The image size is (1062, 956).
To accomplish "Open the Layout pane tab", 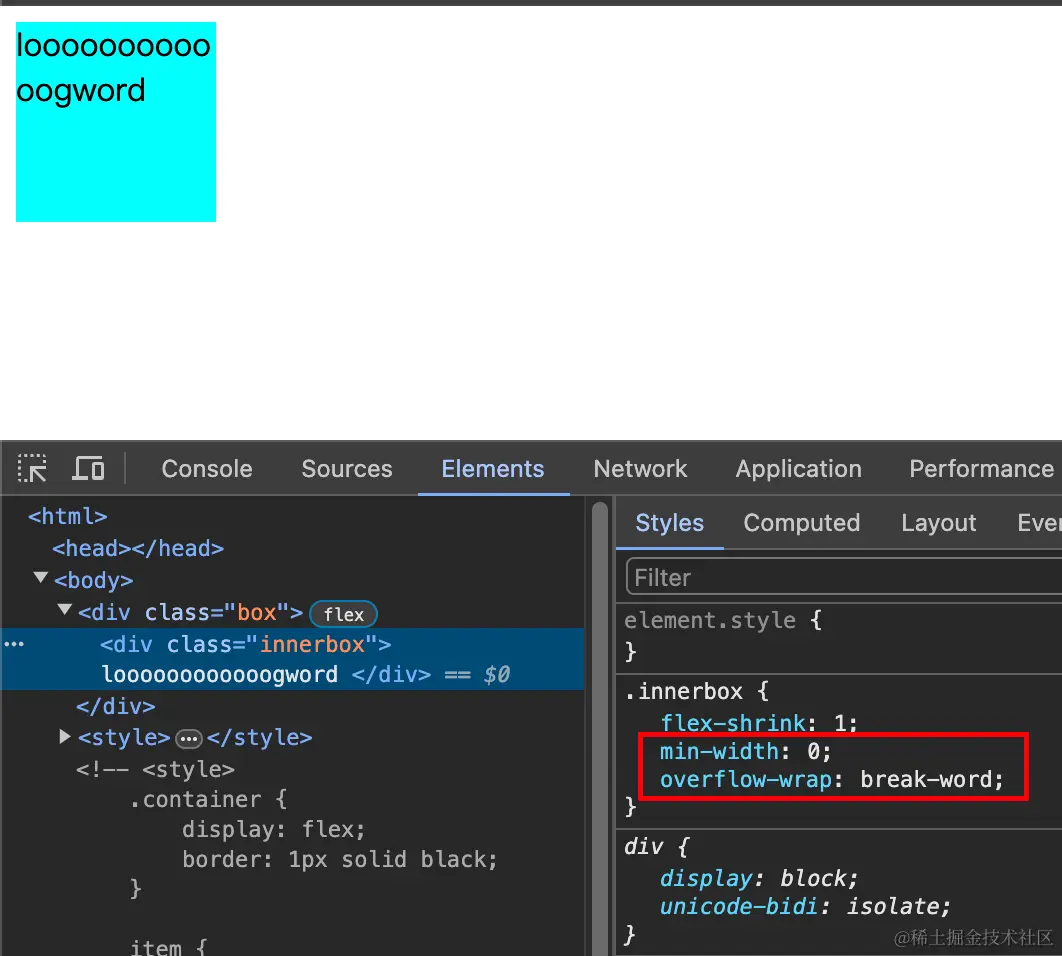I will [x=938, y=523].
